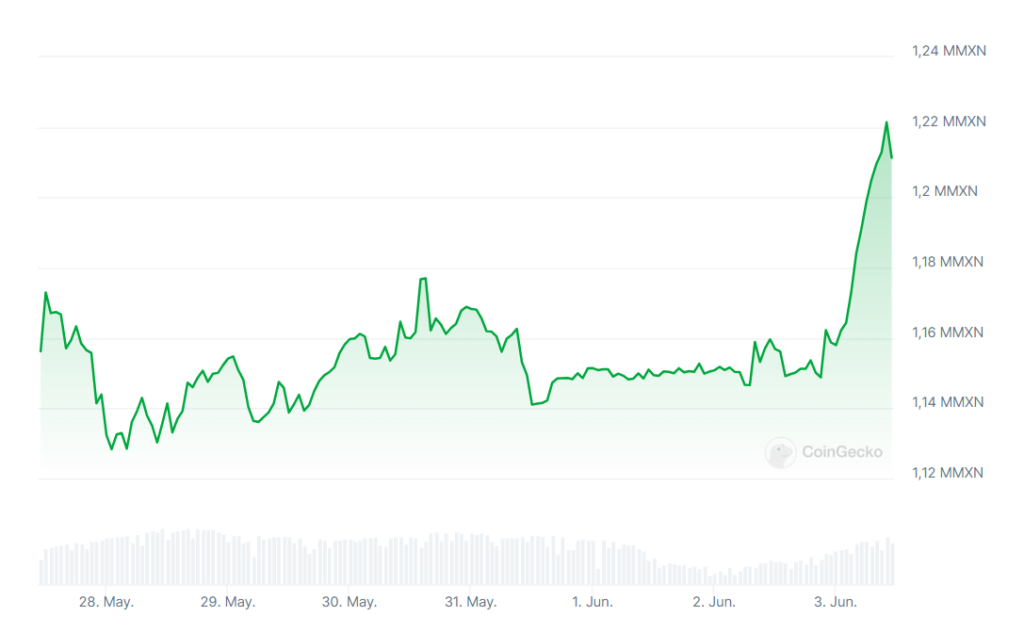Select the 29. May. date label

(x=228, y=602)
